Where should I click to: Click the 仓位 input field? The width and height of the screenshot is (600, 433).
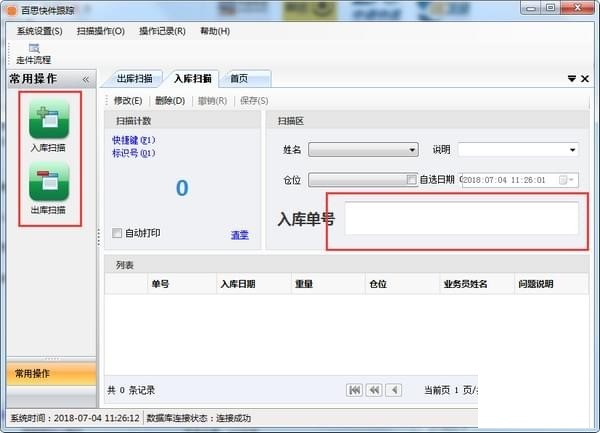[x=362, y=180]
